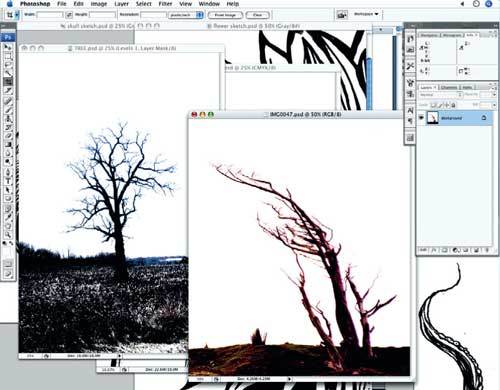This screenshot has width=500, height=390.
Task: Select the History Brush tool
Action: point(8,127)
